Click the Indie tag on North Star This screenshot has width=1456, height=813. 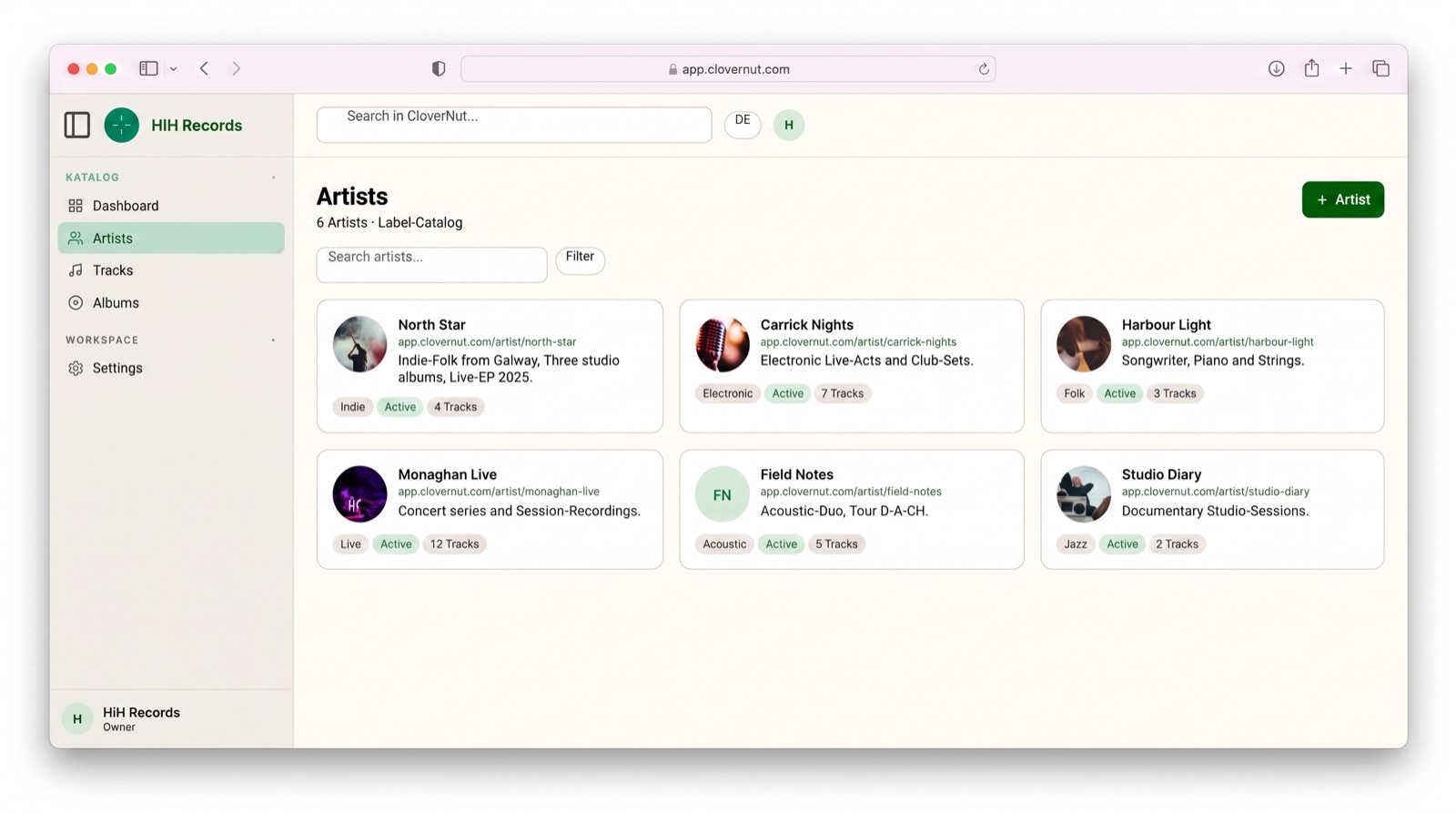pos(352,407)
